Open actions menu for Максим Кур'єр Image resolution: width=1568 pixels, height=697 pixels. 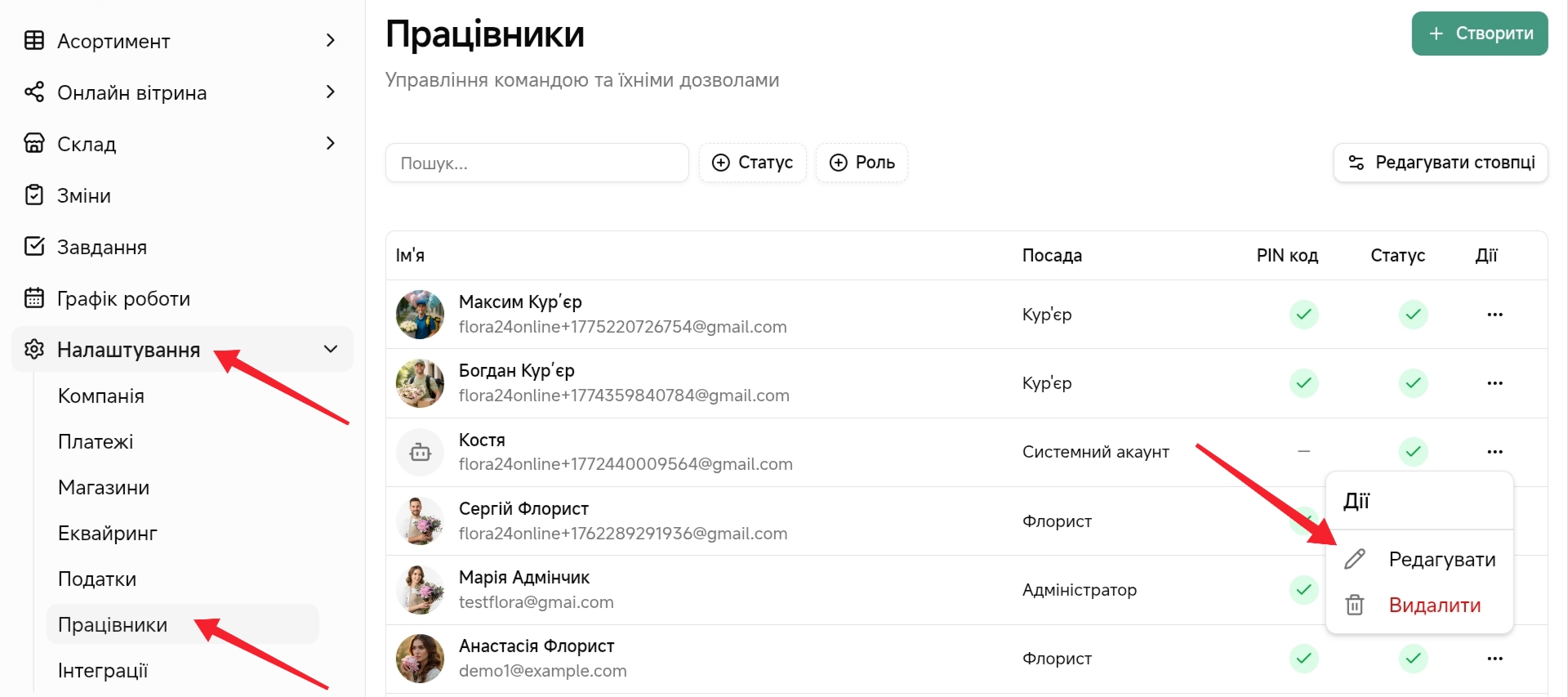pyautogui.click(x=1494, y=315)
